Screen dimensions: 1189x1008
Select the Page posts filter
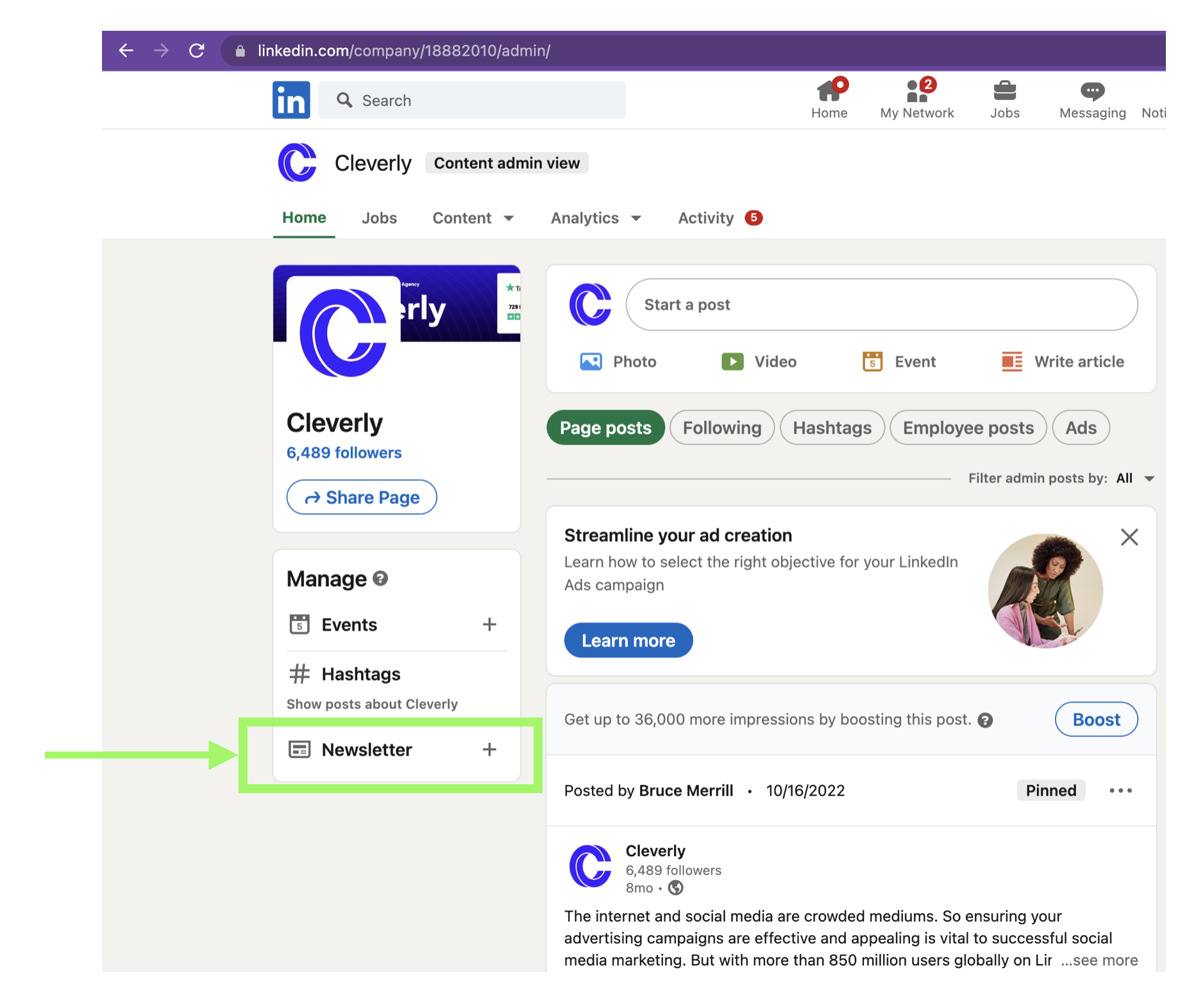(x=604, y=428)
